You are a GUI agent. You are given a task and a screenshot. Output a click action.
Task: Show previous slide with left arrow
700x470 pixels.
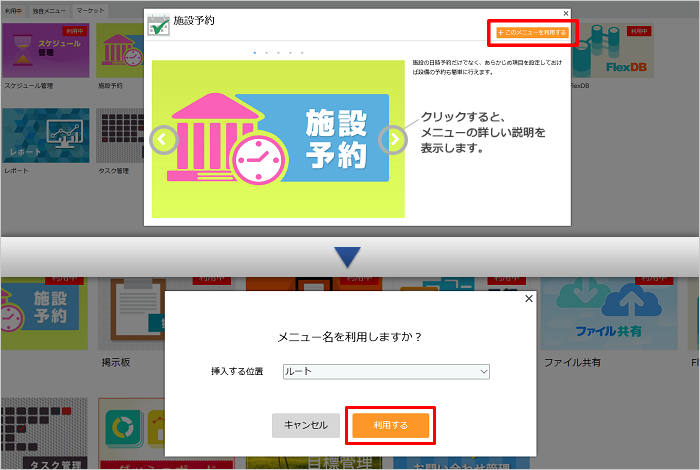pyautogui.click(x=163, y=140)
